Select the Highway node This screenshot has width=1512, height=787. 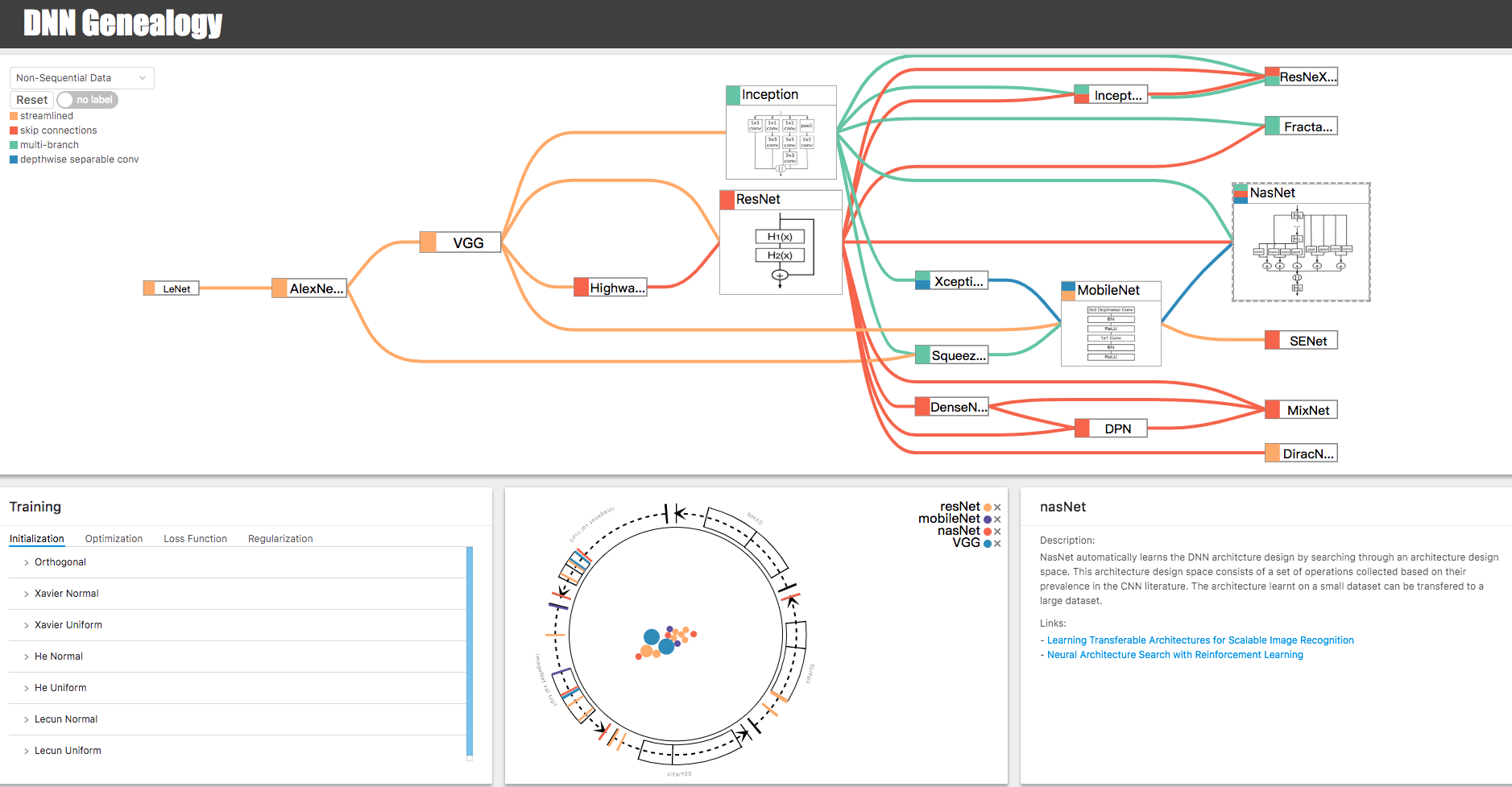[610, 288]
